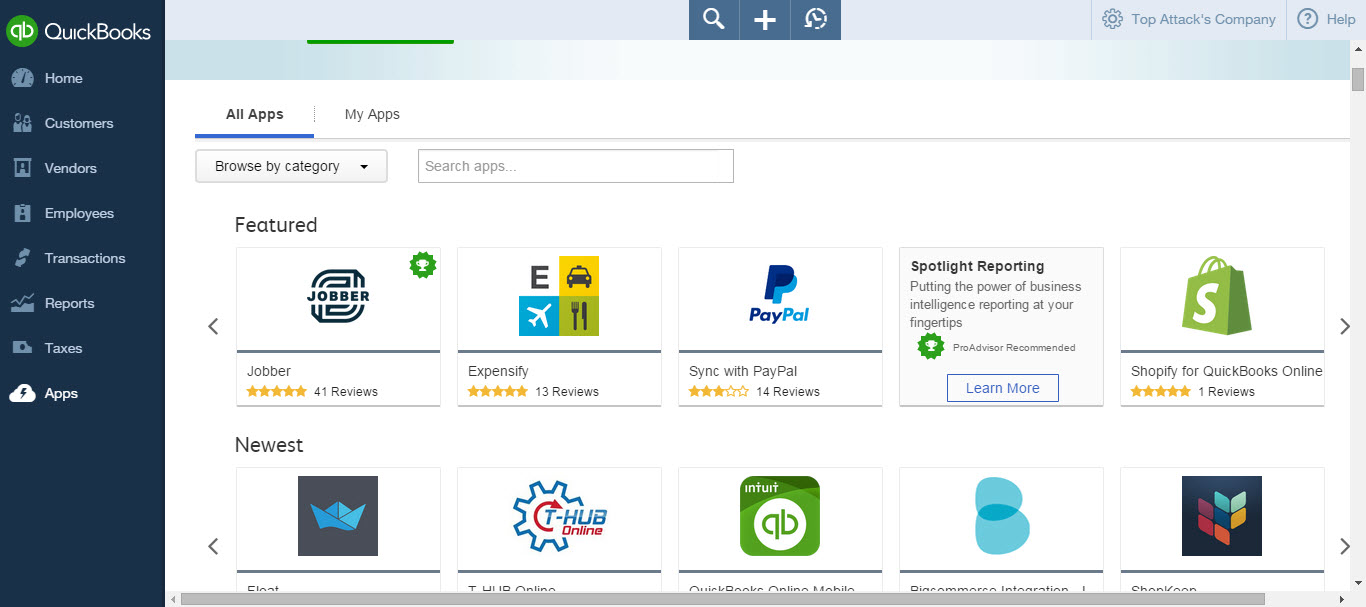Click the plus Create icon

(x=765, y=19)
